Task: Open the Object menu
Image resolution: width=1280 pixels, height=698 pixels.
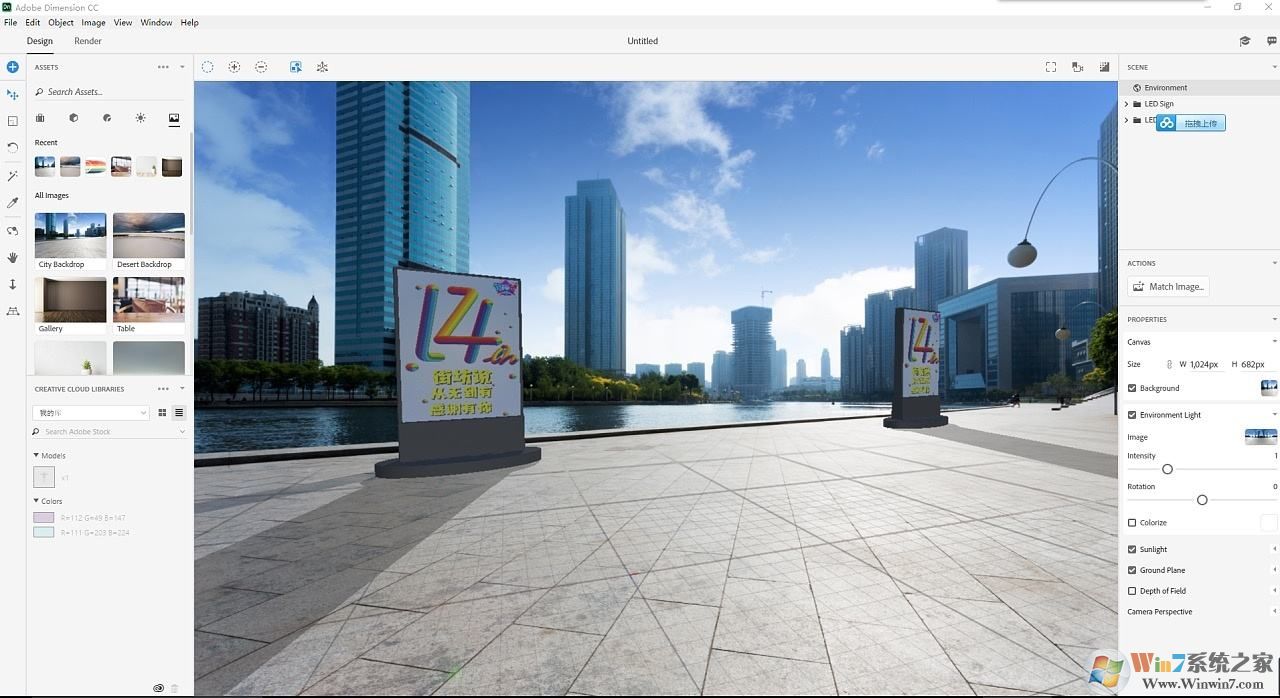Action: pos(60,22)
